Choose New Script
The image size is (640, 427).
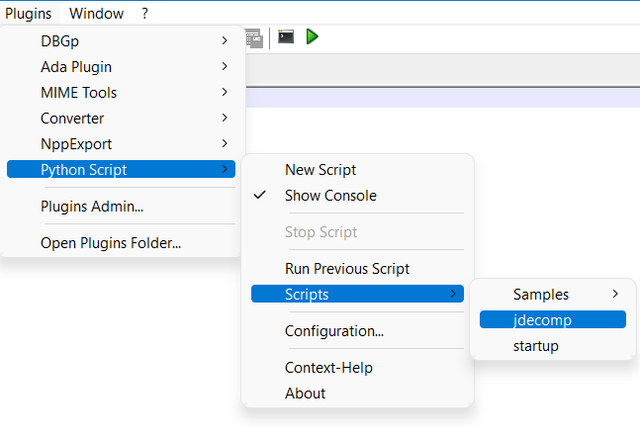coord(358,169)
